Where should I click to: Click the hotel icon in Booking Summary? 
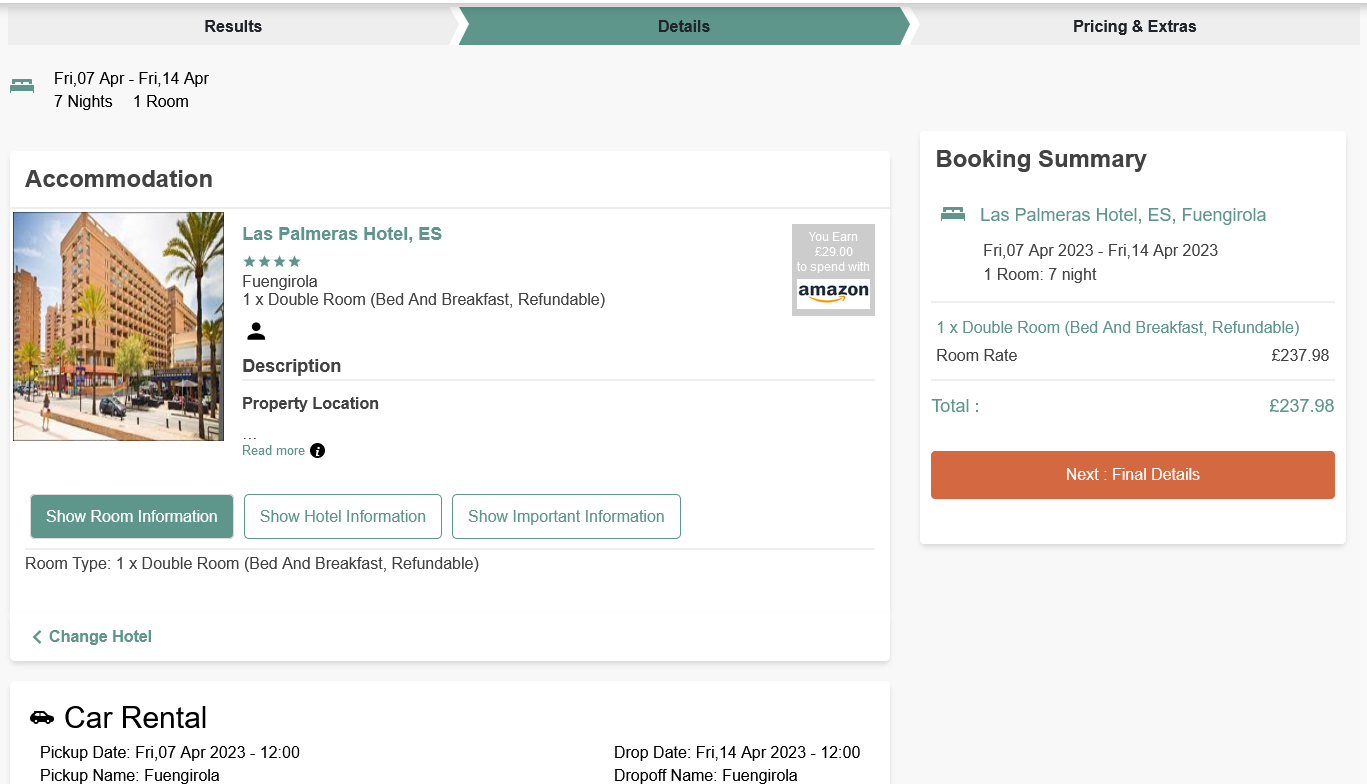pyautogui.click(x=952, y=214)
